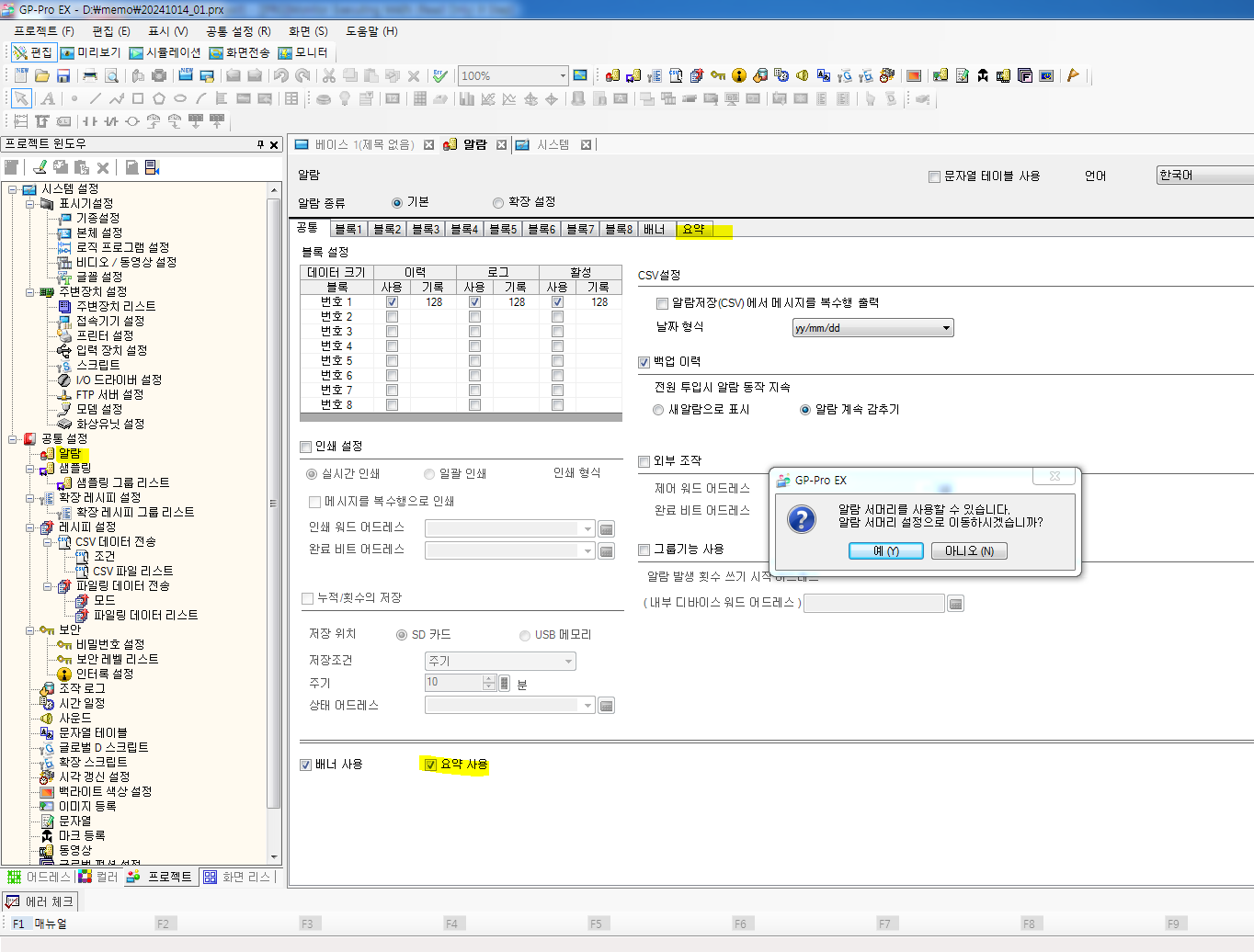Switch to the 배너 tab
The width and height of the screenshot is (1254, 952).
coord(655,230)
